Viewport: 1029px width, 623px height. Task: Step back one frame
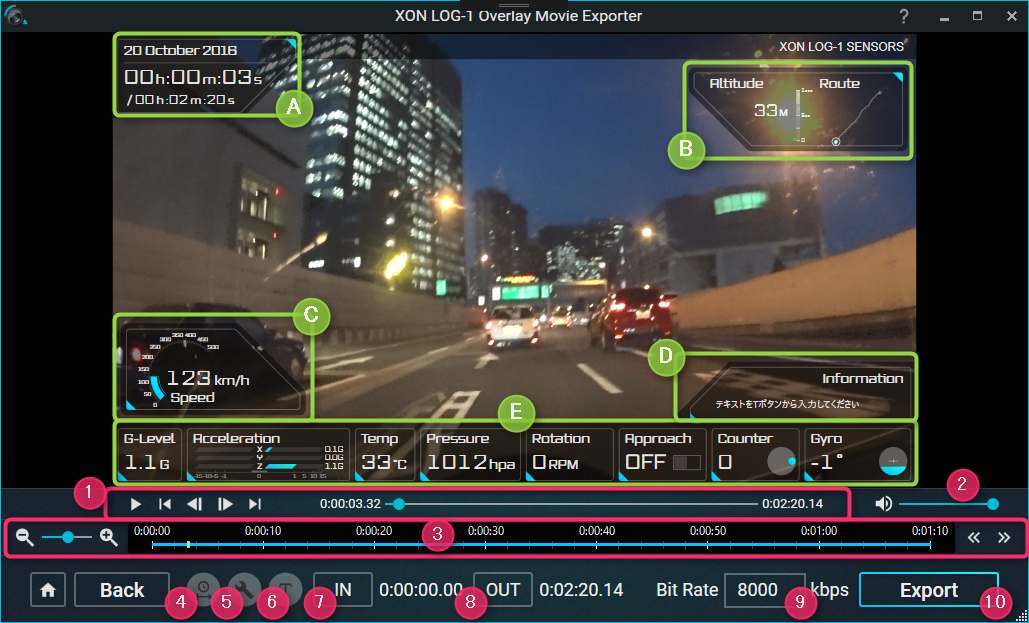195,504
